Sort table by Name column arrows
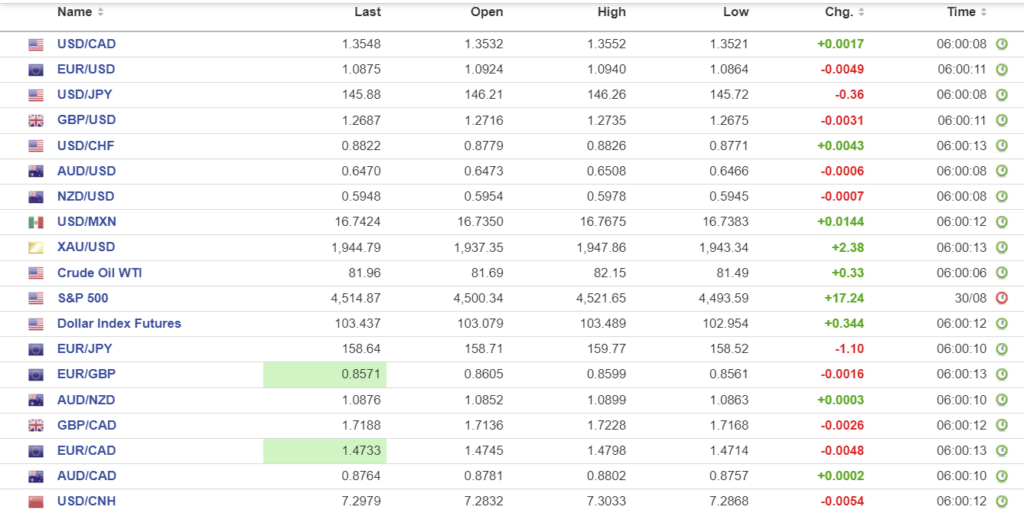The height and width of the screenshot is (523, 1024). [x=100, y=13]
